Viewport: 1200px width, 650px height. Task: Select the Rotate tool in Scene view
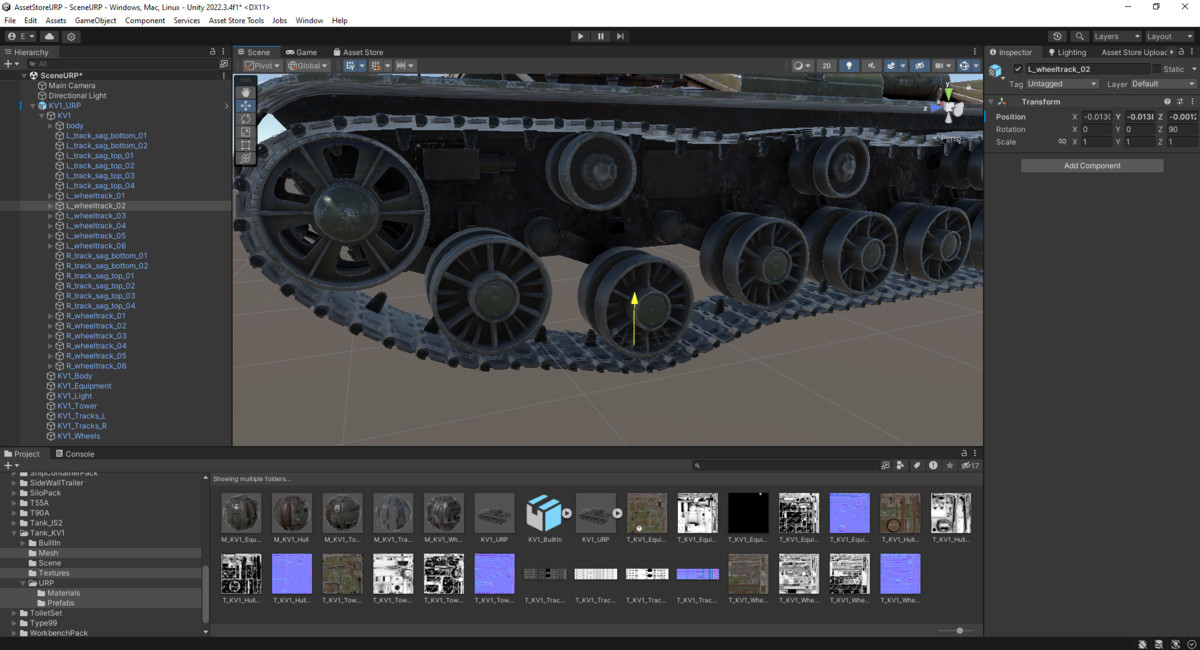click(x=246, y=118)
